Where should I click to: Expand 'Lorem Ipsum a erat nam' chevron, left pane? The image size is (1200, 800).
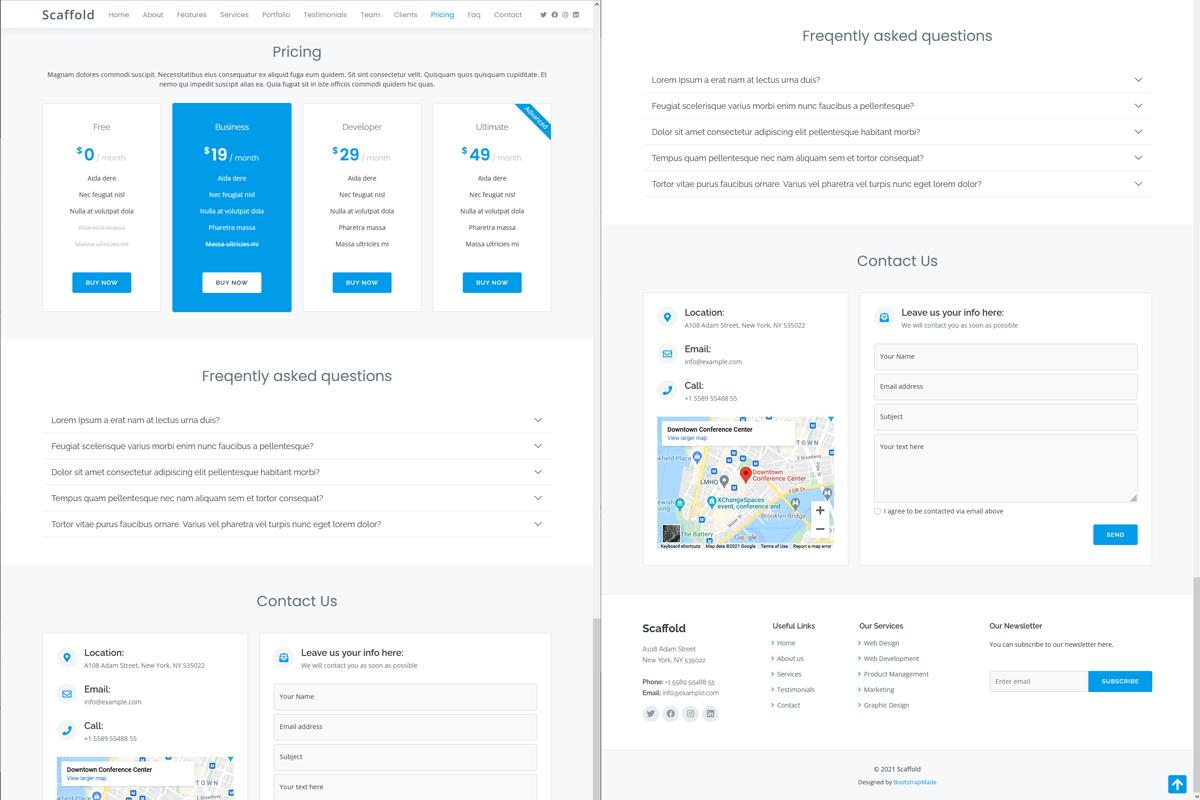point(538,420)
